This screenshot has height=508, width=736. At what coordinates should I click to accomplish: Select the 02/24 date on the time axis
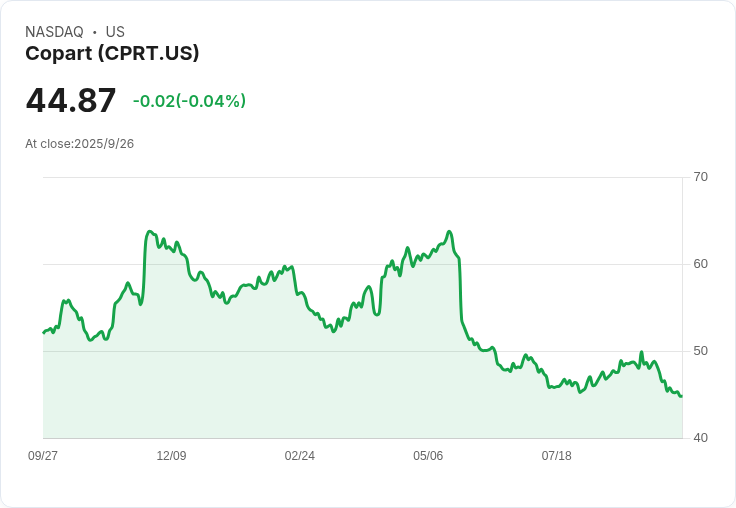[299, 455]
